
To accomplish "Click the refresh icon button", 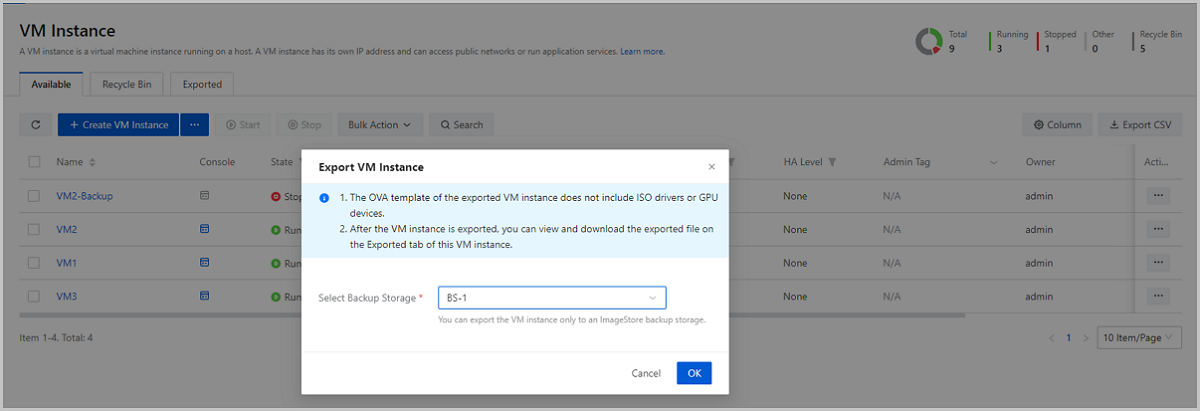I will [35, 125].
